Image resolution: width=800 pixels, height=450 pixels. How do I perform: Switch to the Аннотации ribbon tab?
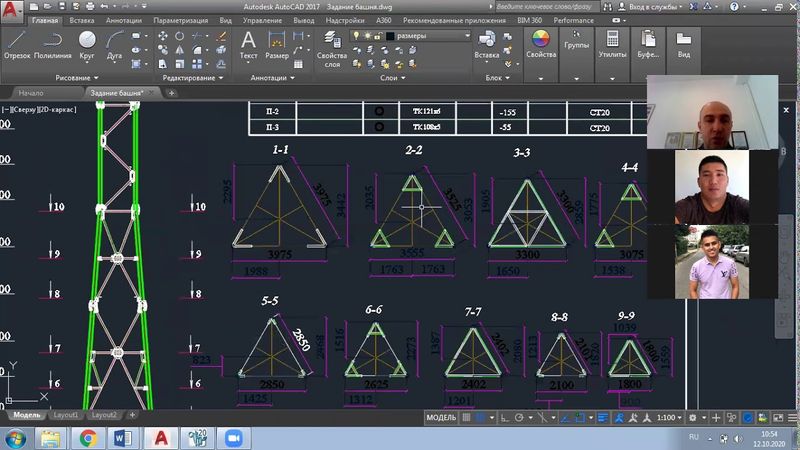[121, 19]
